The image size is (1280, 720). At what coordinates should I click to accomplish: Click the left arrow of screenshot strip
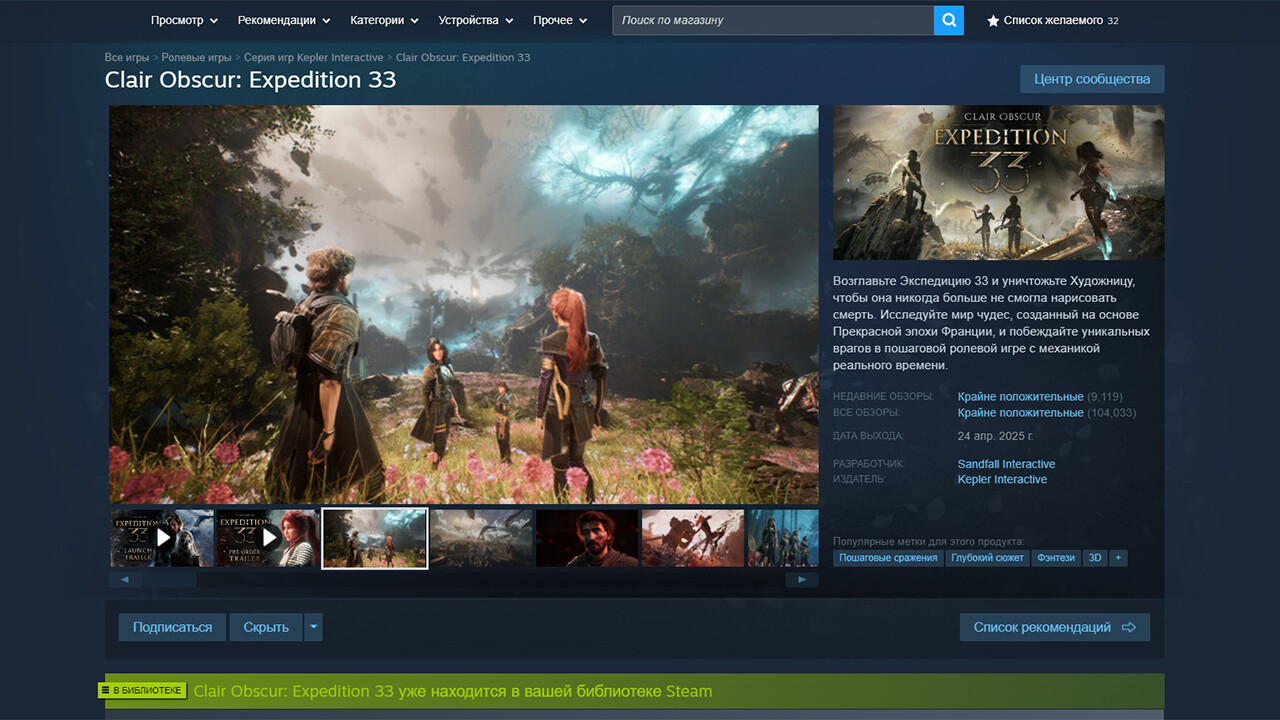(x=125, y=579)
